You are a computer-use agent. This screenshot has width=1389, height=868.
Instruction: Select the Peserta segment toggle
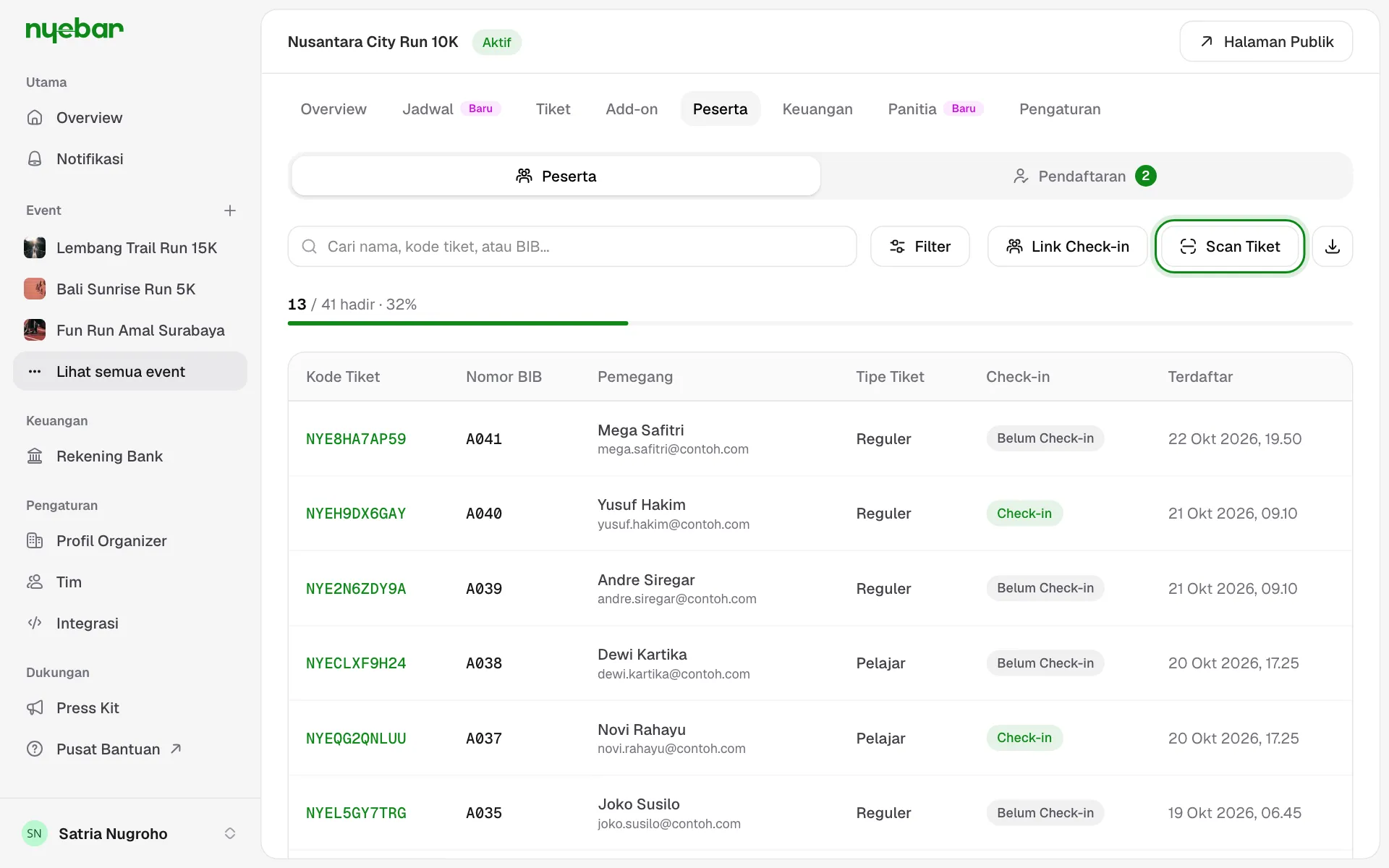click(556, 176)
